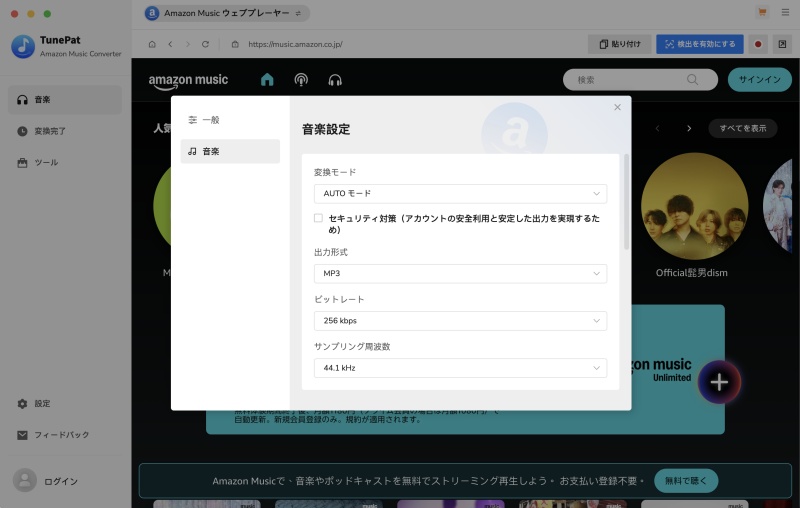800x508 pixels.
Task: Click the ログイン avatar icon
Action: pos(24,480)
